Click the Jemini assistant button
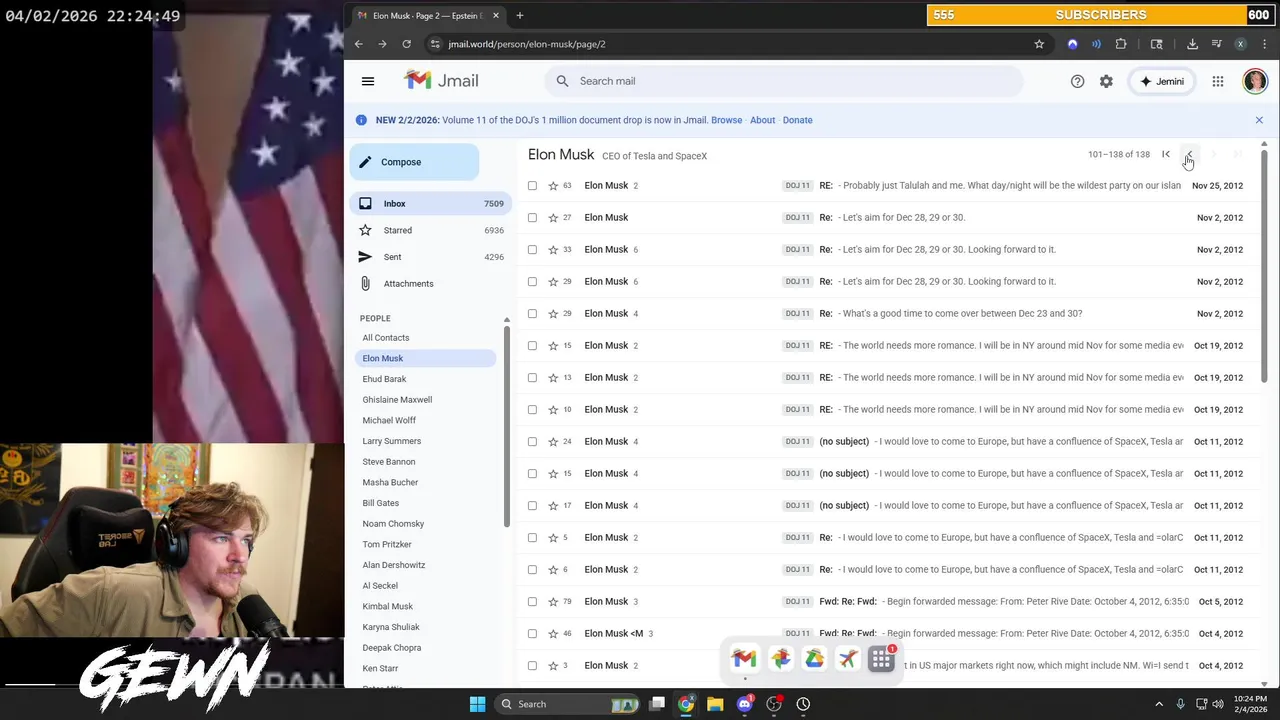The width and height of the screenshot is (1280, 720). click(1161, 81)
